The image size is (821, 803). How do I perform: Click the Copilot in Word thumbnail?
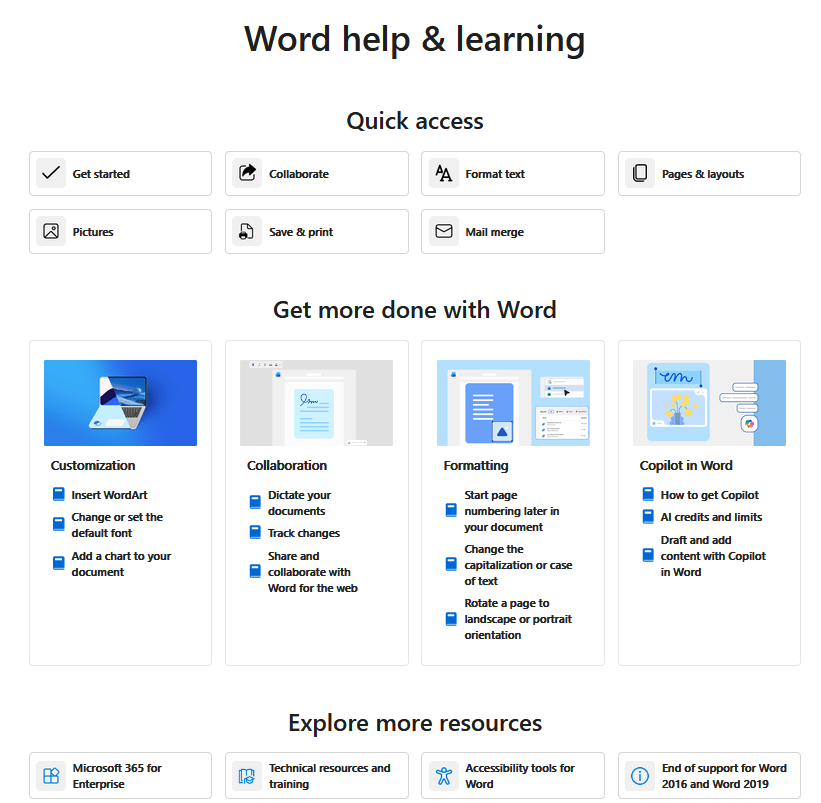[x=709, y=403]
